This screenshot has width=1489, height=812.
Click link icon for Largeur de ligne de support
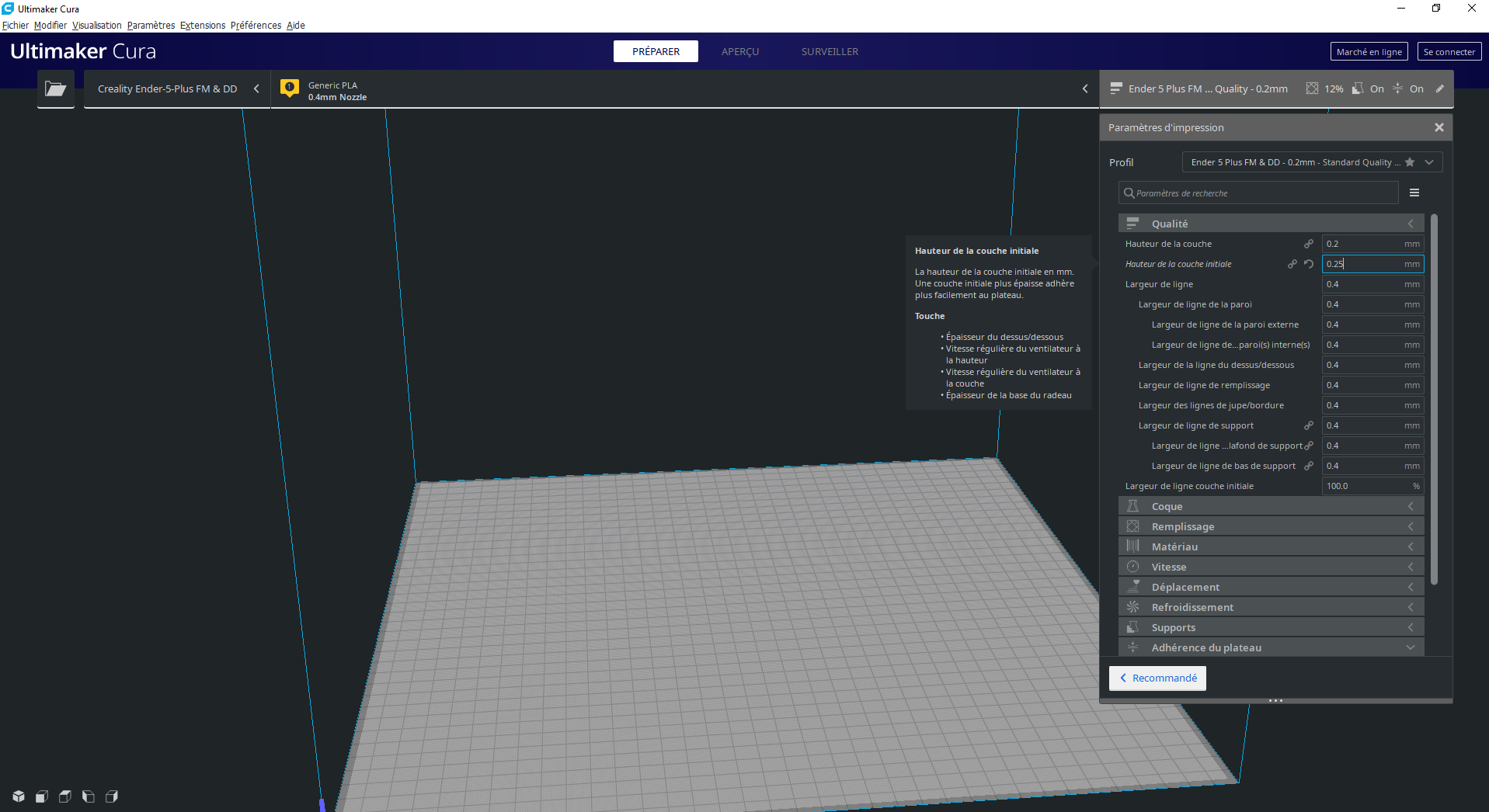tap(1309, 425)
